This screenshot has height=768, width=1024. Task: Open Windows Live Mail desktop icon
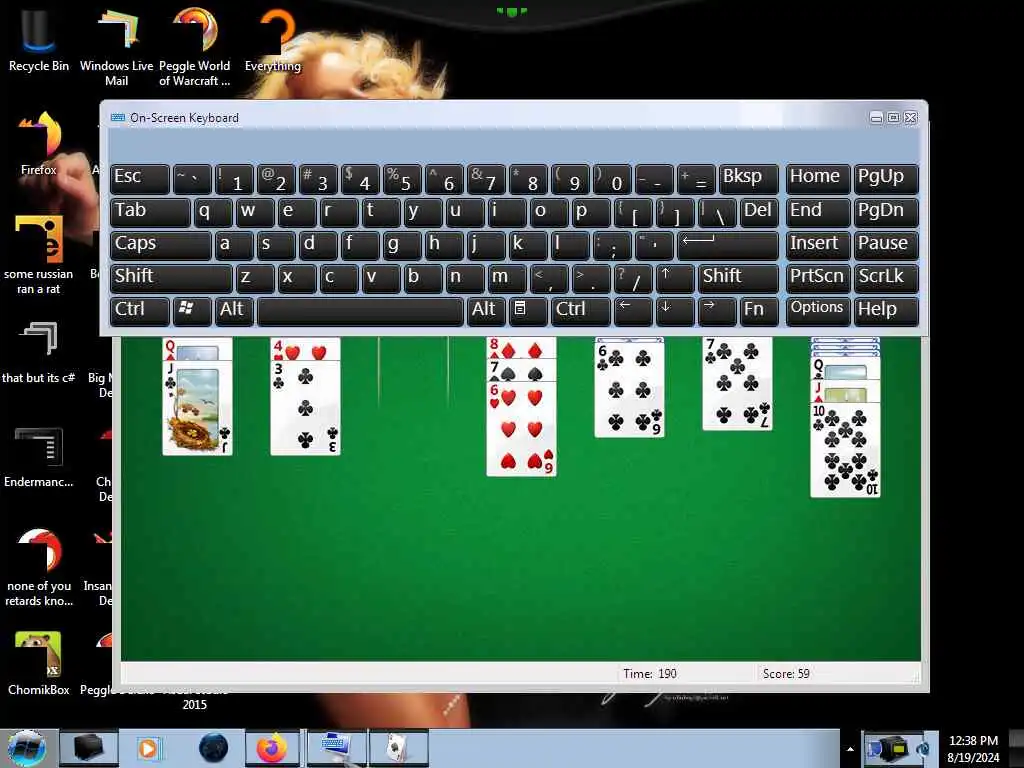(116, 47)
